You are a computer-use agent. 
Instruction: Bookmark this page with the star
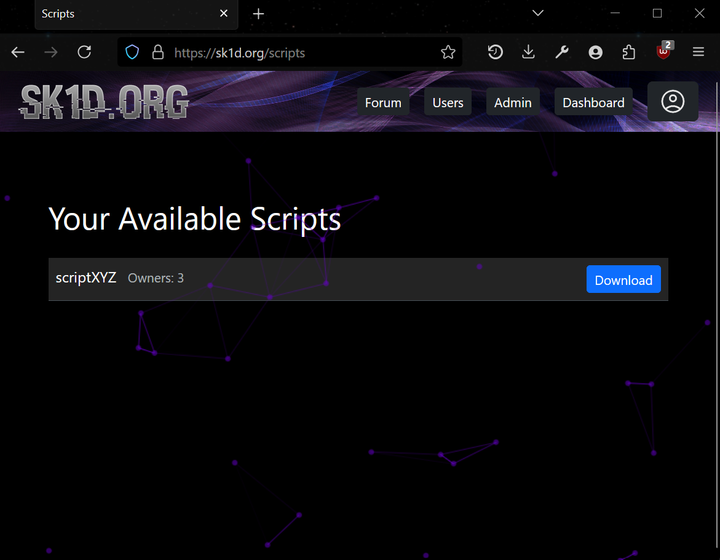pos(448,52)
